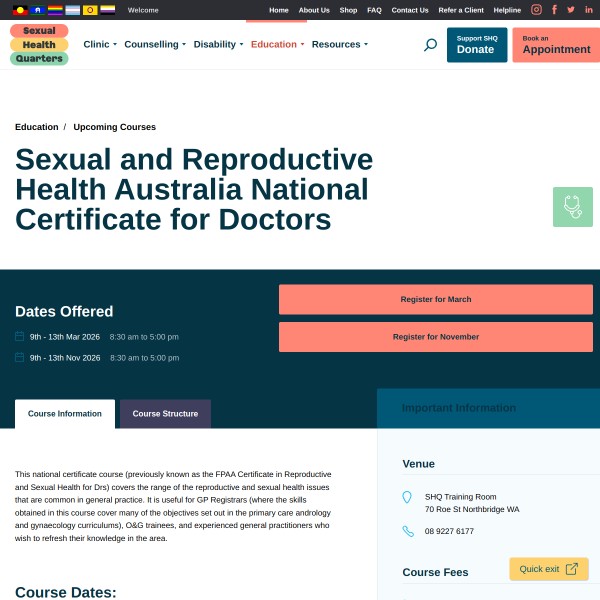600x600 pixels.
Task: Expand the Clinic dropdown menu
Action: [x=100, y=45]
